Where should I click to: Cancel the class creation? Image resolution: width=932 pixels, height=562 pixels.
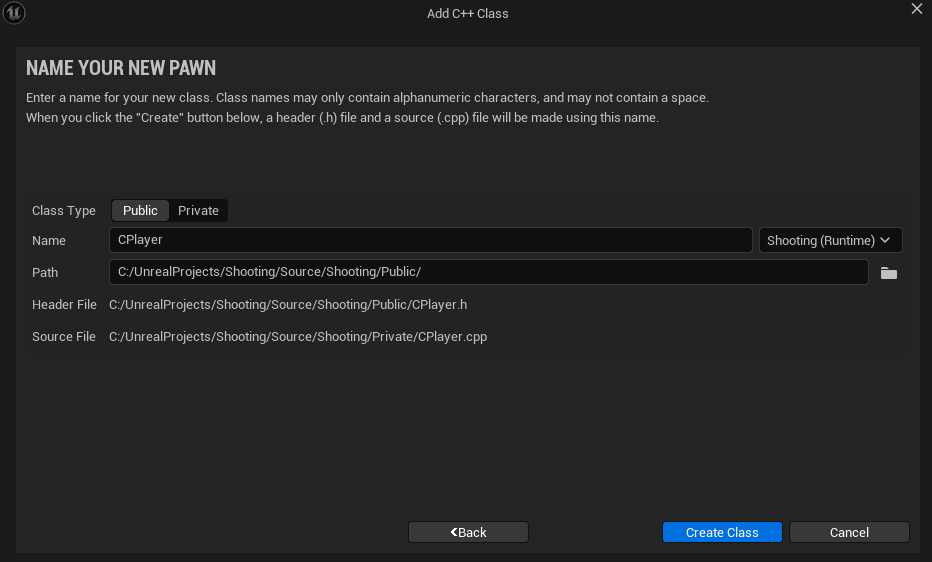coord(849,532)
